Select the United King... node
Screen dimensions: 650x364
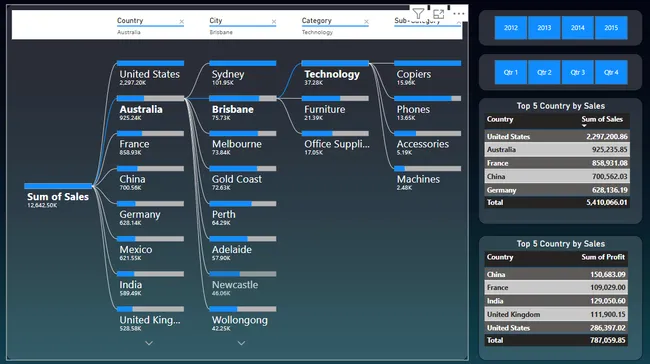click(150, 319)
